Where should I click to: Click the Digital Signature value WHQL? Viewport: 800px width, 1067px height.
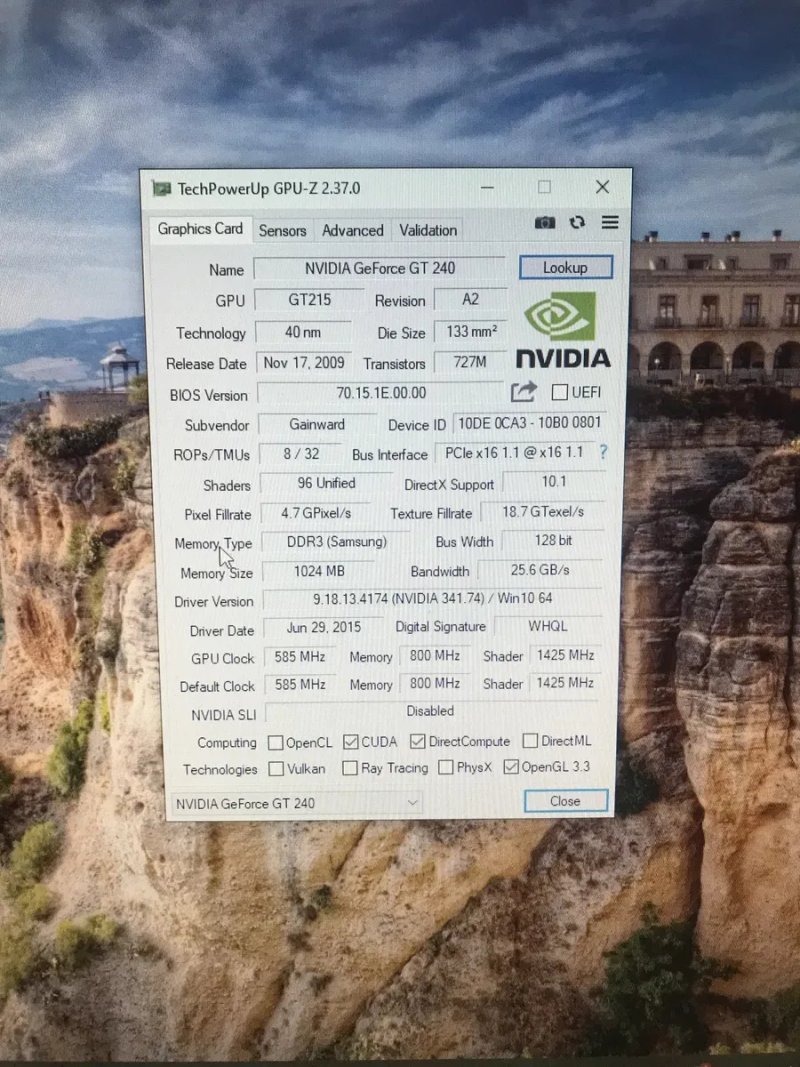point(548,626)
